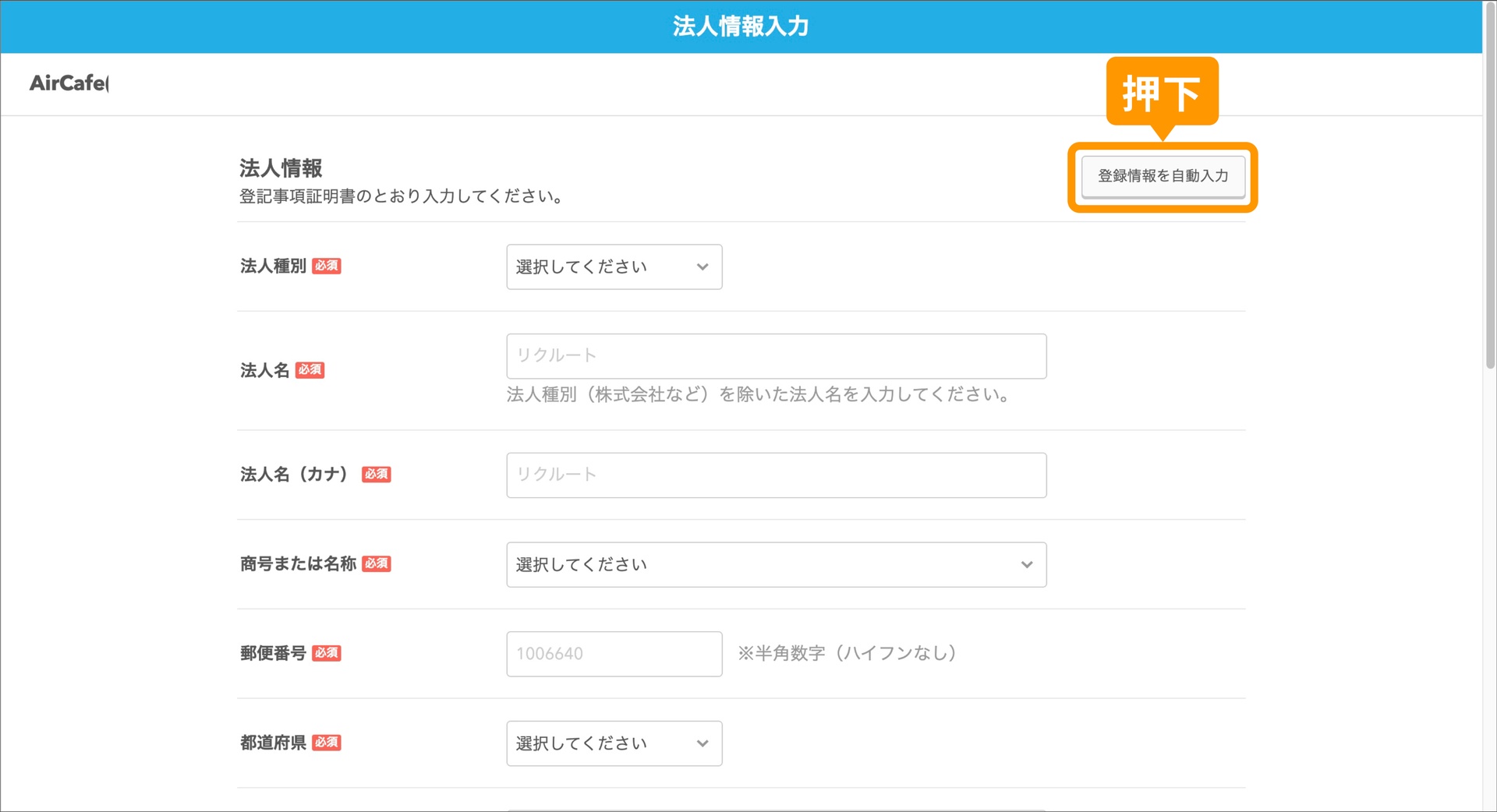The image size is (1497, 812).
Task: Click the orange 押下 callout bubble
Action: pos(1161,92)
